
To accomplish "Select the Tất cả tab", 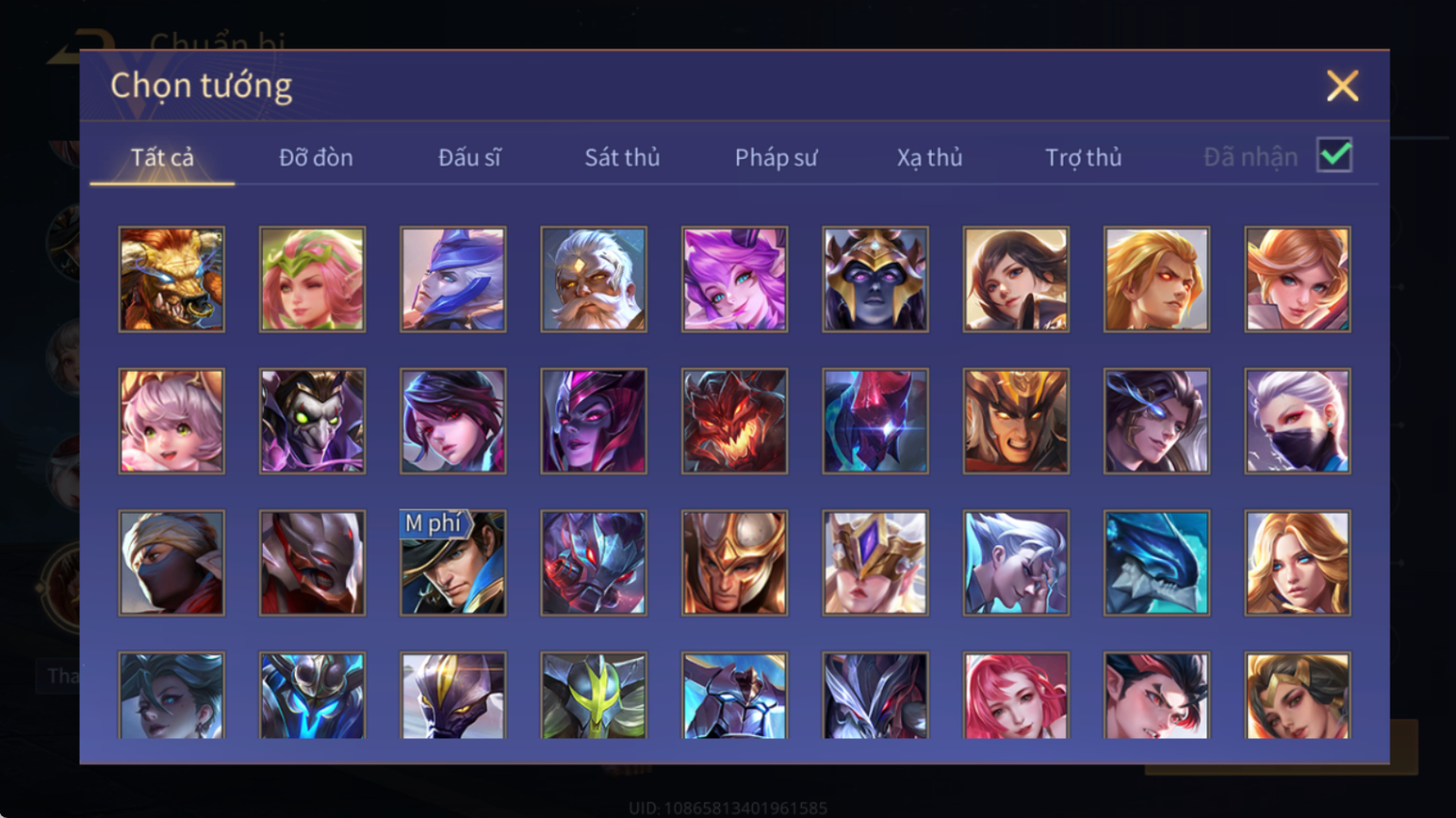I will pos(162,157).
